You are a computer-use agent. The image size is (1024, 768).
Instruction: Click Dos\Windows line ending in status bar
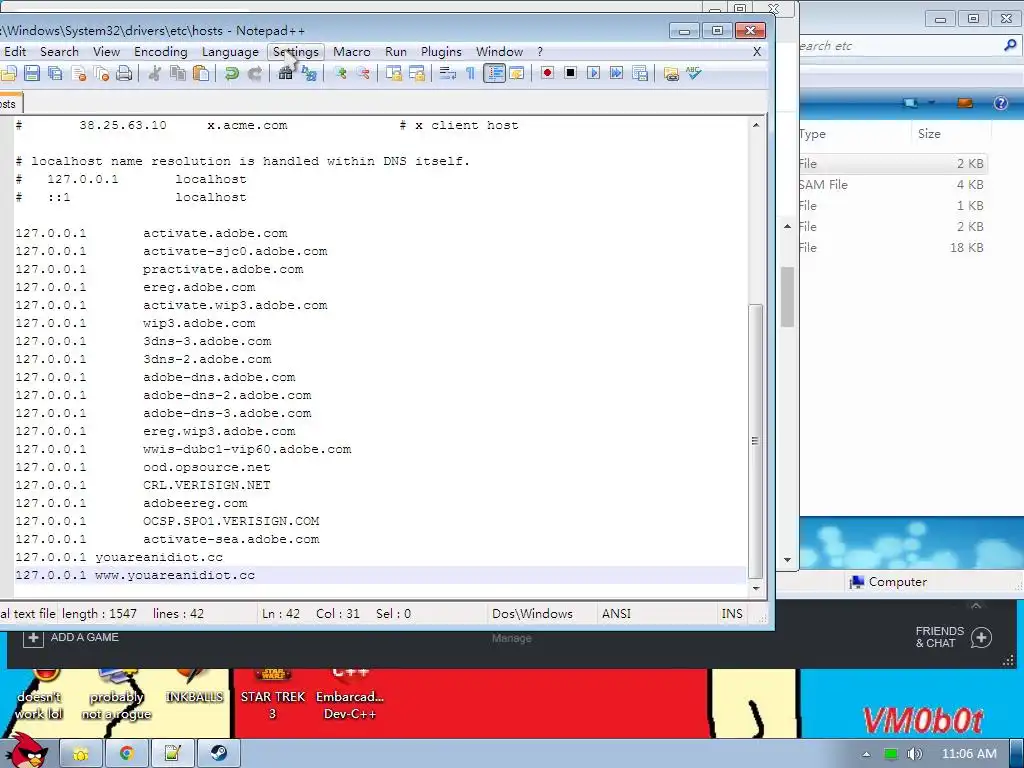[x=532, y=614]
